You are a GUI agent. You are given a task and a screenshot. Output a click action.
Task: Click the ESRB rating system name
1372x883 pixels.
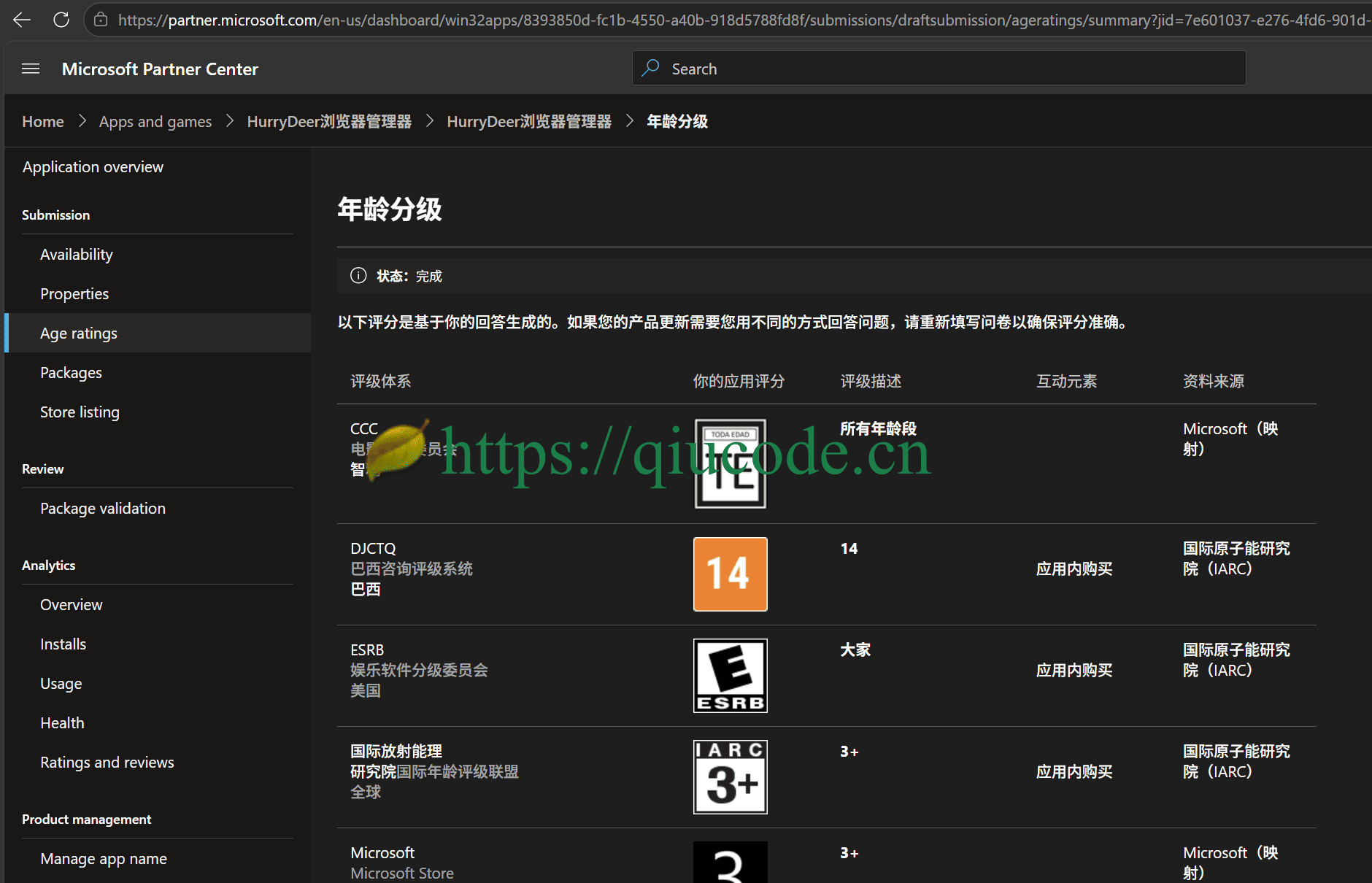(x=367, y=649)
